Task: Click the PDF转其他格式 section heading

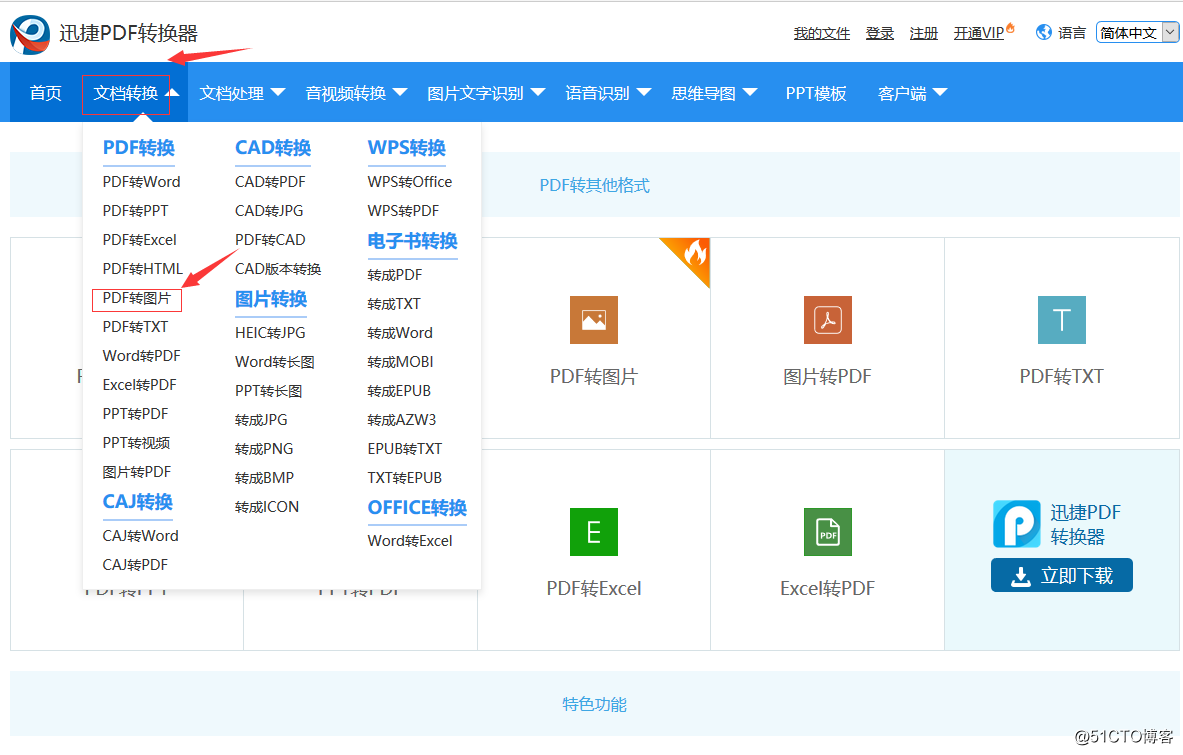Action: click(595, 186)
